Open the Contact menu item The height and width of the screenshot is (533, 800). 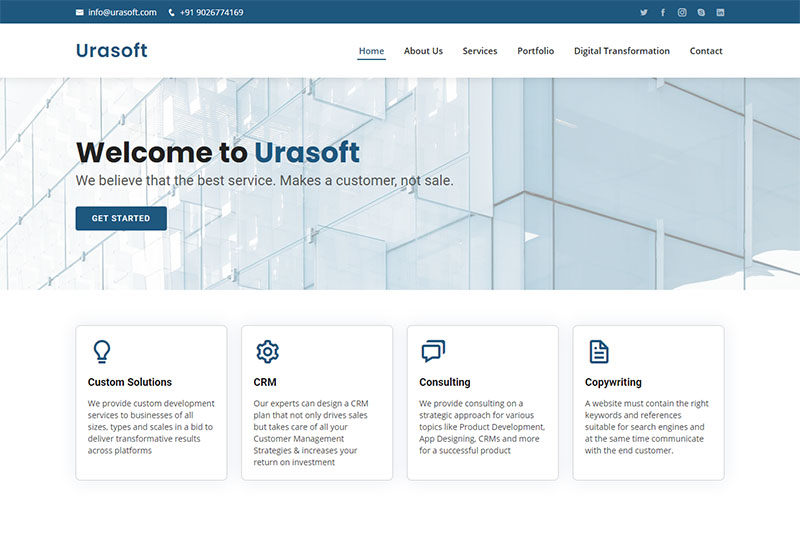click(706, 51)
